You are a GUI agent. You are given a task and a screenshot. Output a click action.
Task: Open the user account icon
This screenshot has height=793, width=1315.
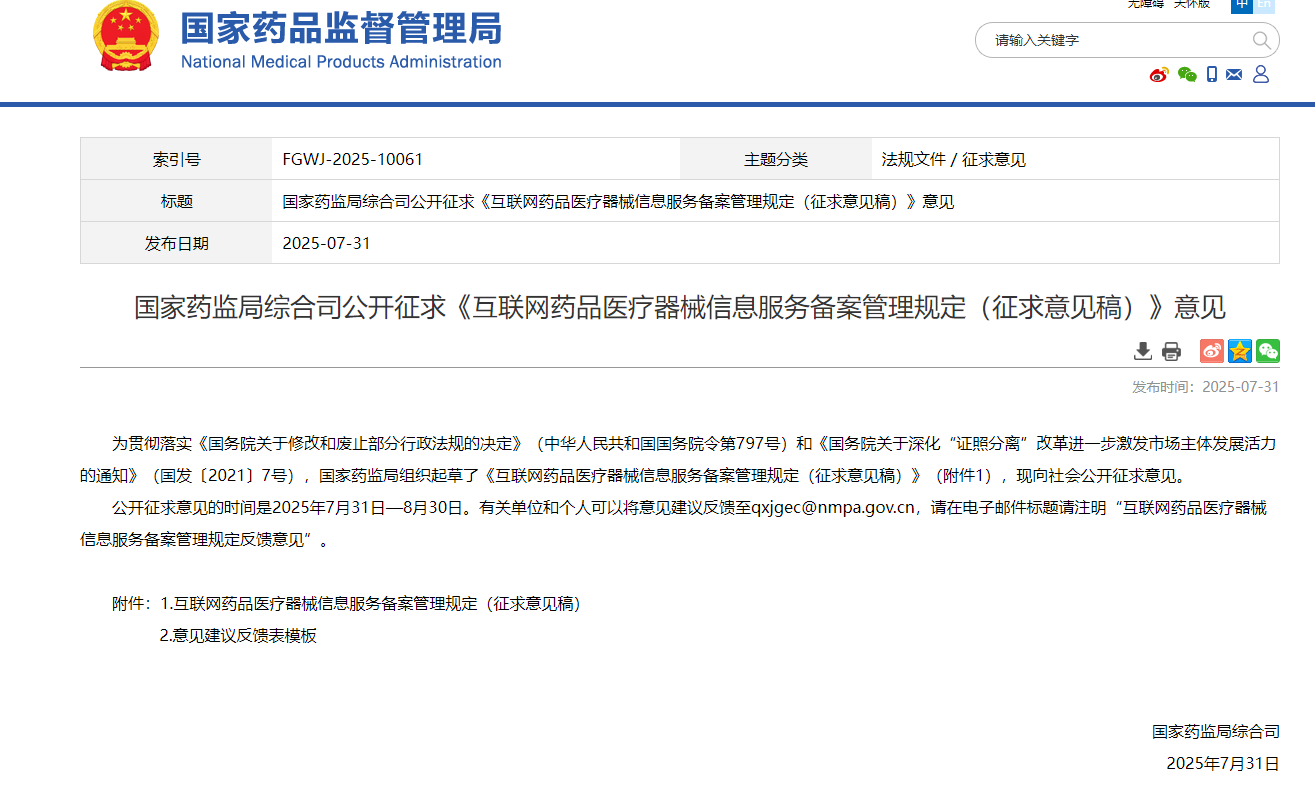point(1260,74)
